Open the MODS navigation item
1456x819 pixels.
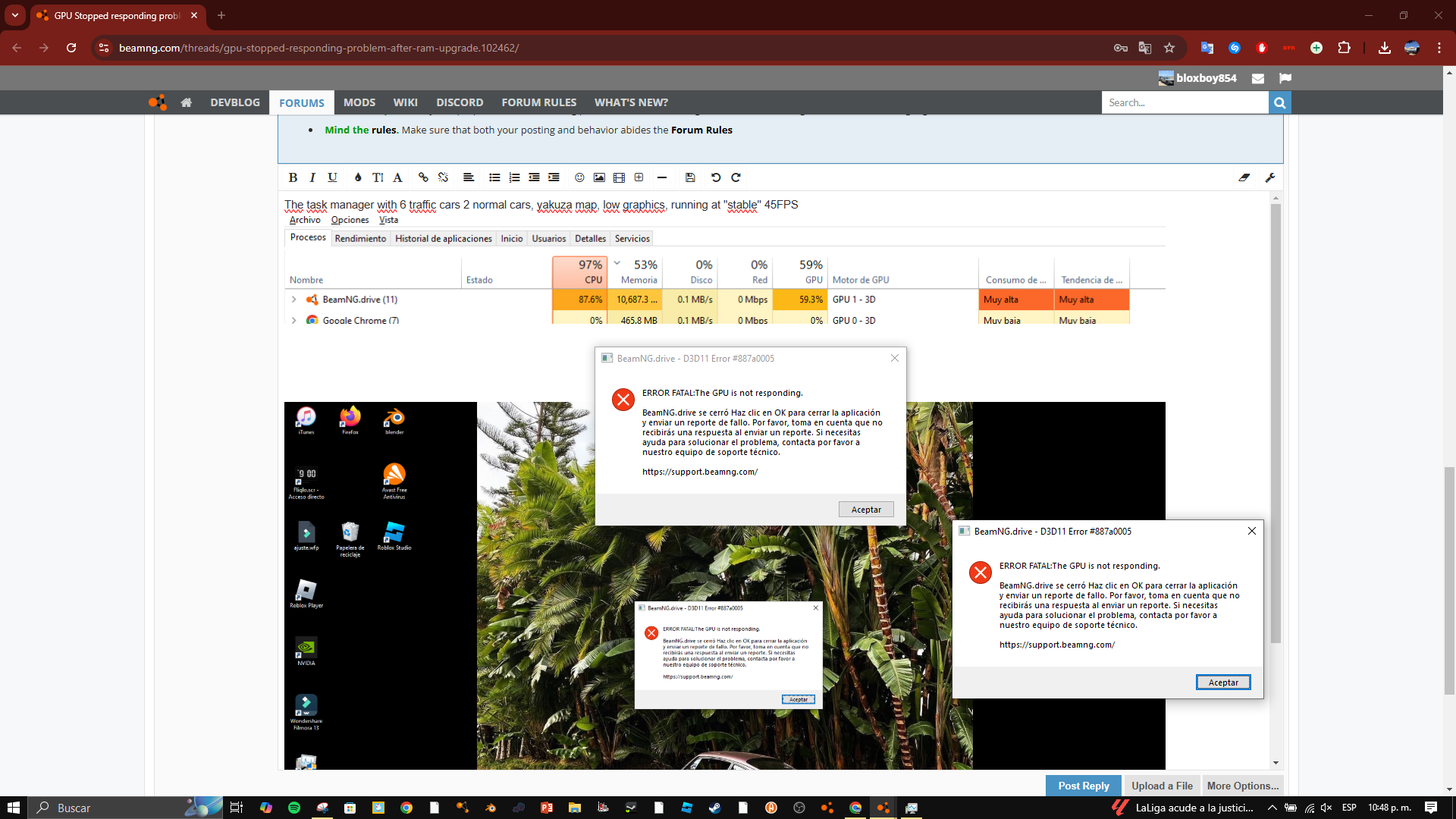359,102
